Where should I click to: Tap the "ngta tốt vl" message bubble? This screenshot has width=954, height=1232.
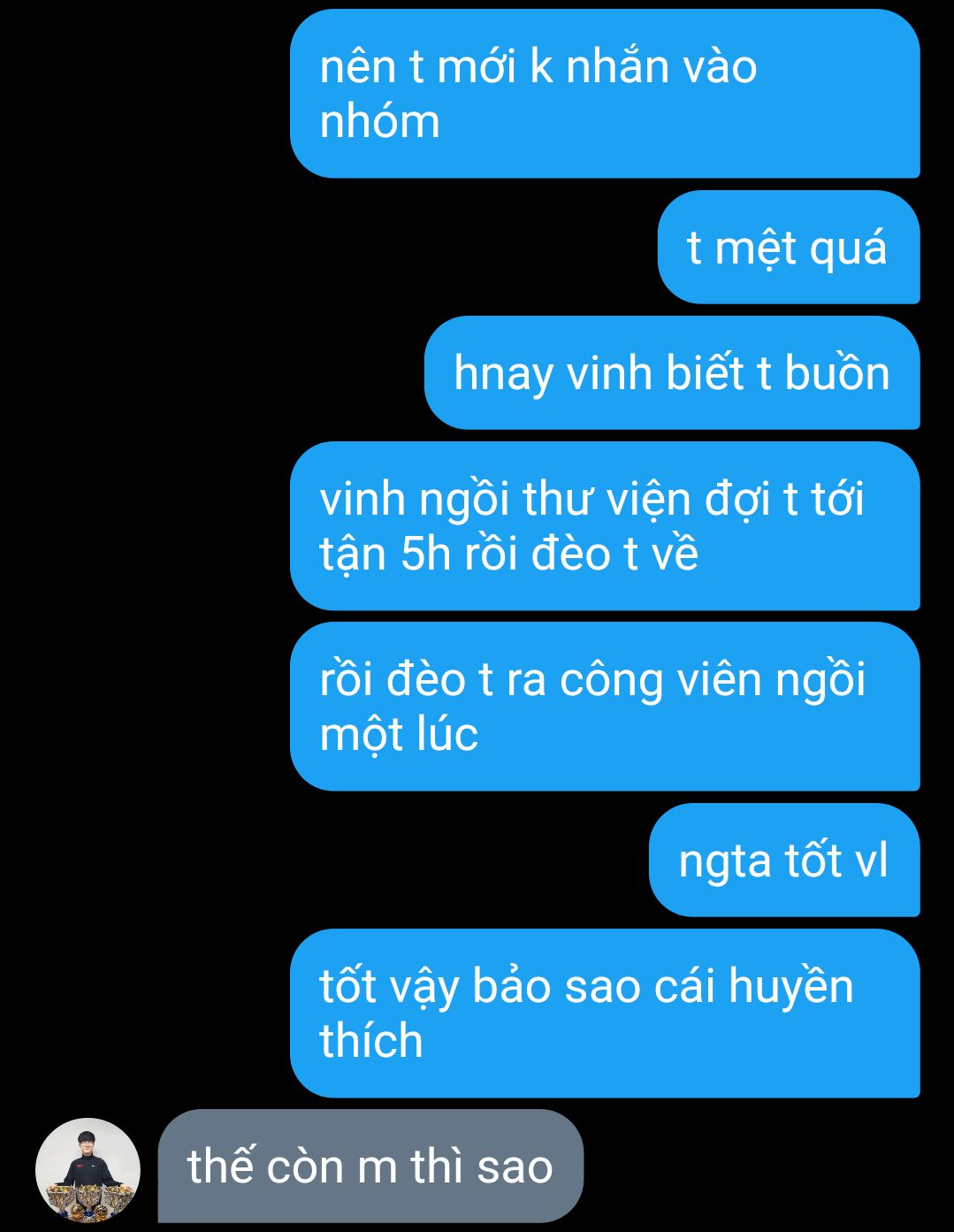pos(784,860)
